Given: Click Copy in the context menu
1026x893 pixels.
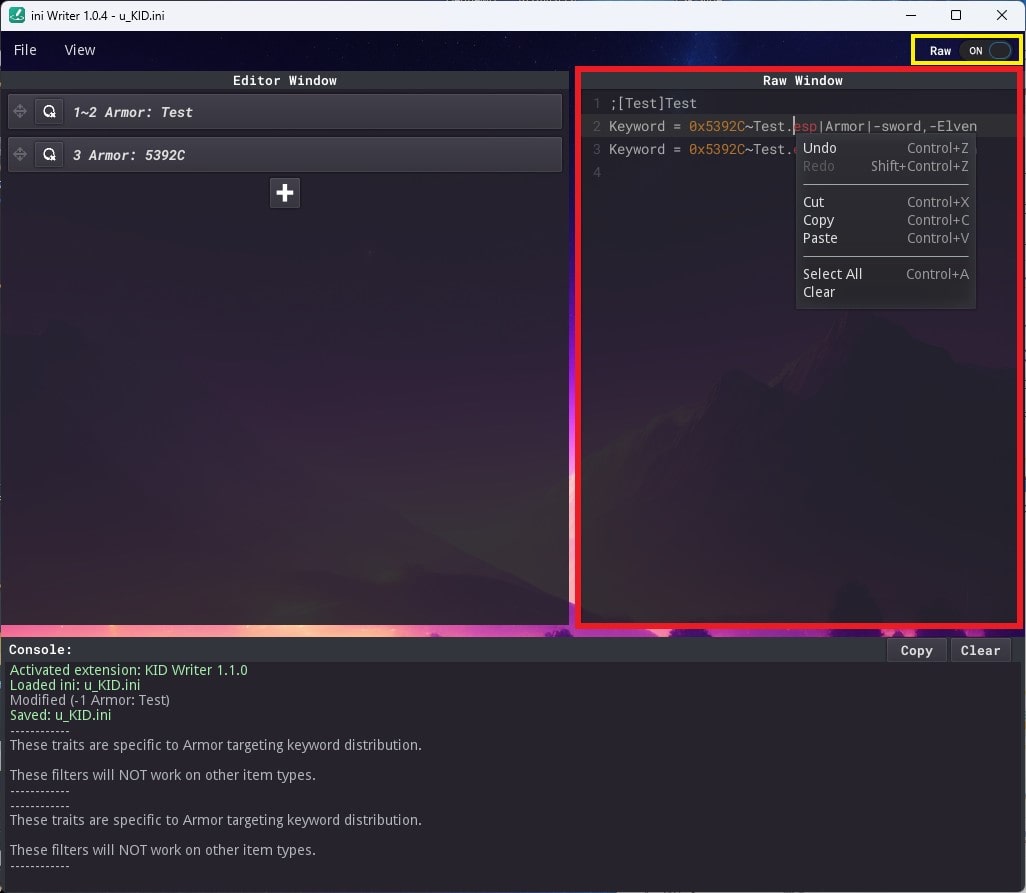Looking at the screenshot, I should (x=818, y=220).
